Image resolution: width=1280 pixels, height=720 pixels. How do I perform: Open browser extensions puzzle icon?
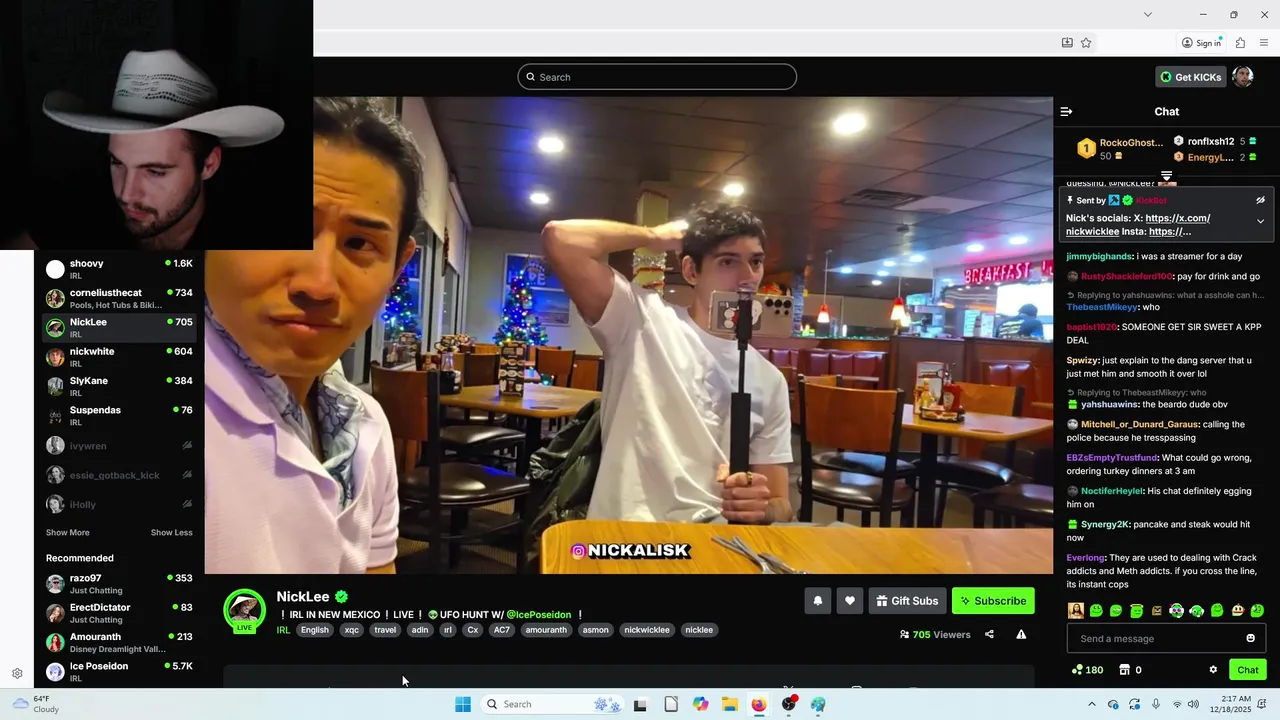1240,43
